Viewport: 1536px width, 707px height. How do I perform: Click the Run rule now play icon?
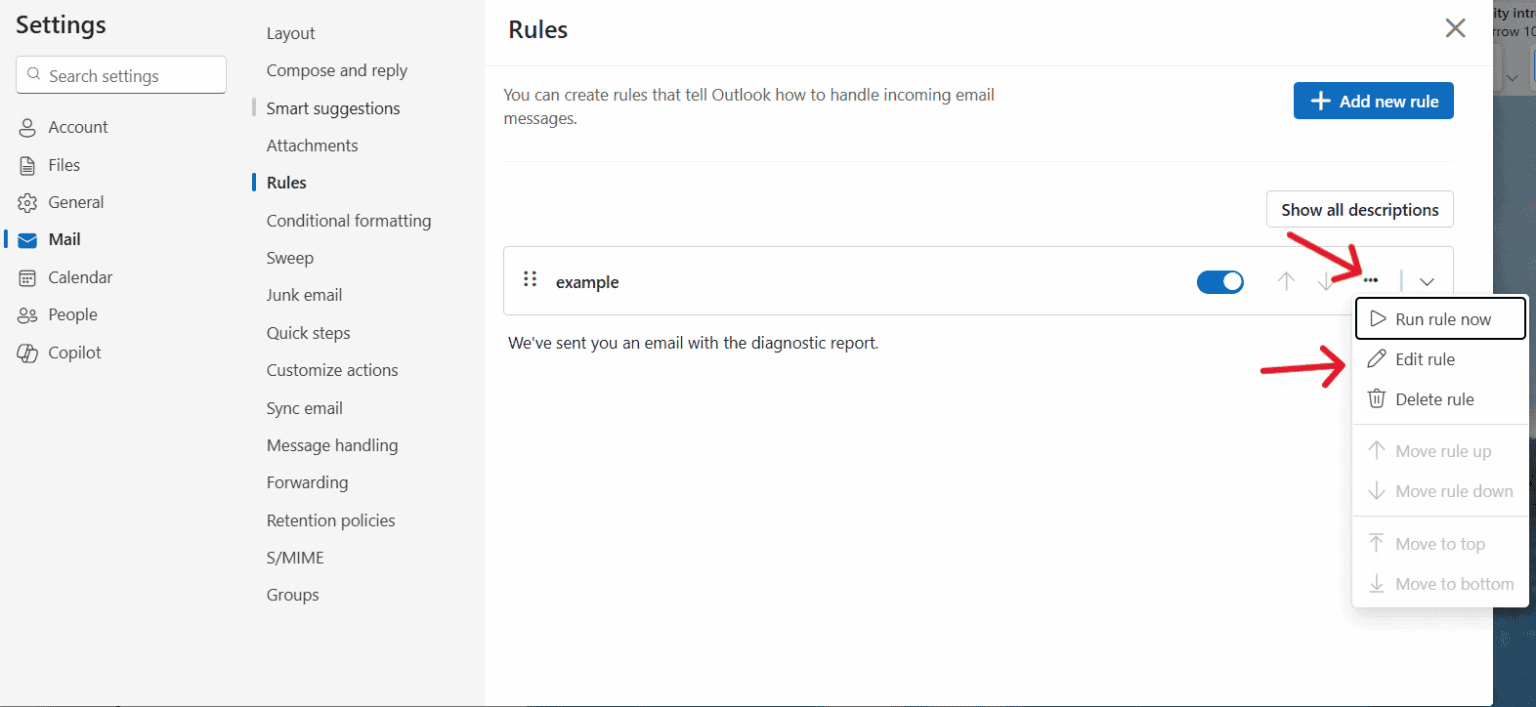(1377, 318)
